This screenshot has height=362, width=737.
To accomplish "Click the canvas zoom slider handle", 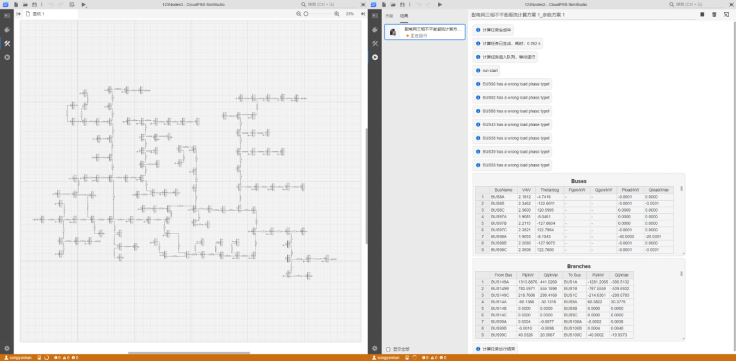I will click(x=306, y=14).
